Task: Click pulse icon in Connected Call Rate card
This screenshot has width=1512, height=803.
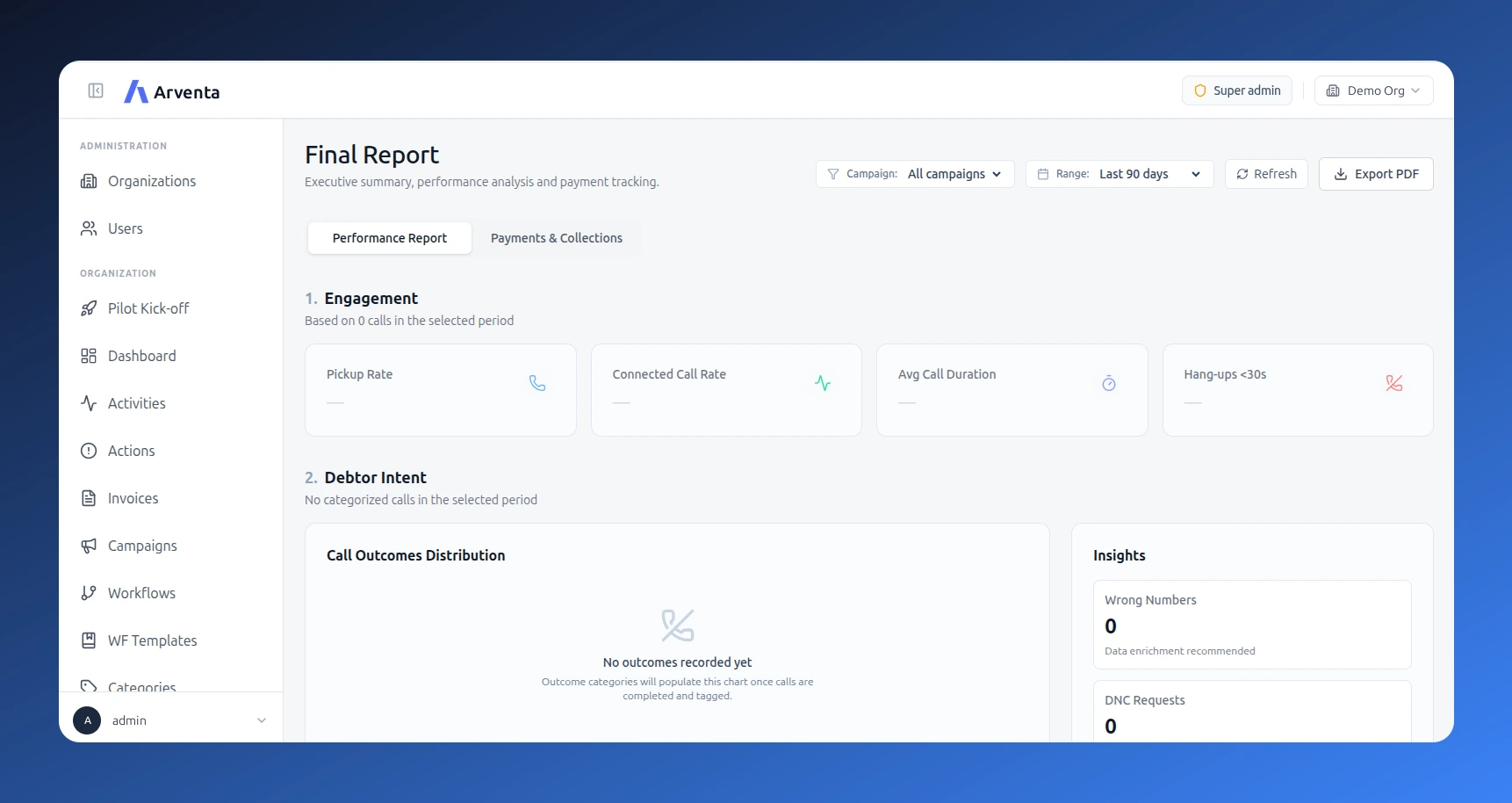Action: pyautogui.click(x=823, y=383)
